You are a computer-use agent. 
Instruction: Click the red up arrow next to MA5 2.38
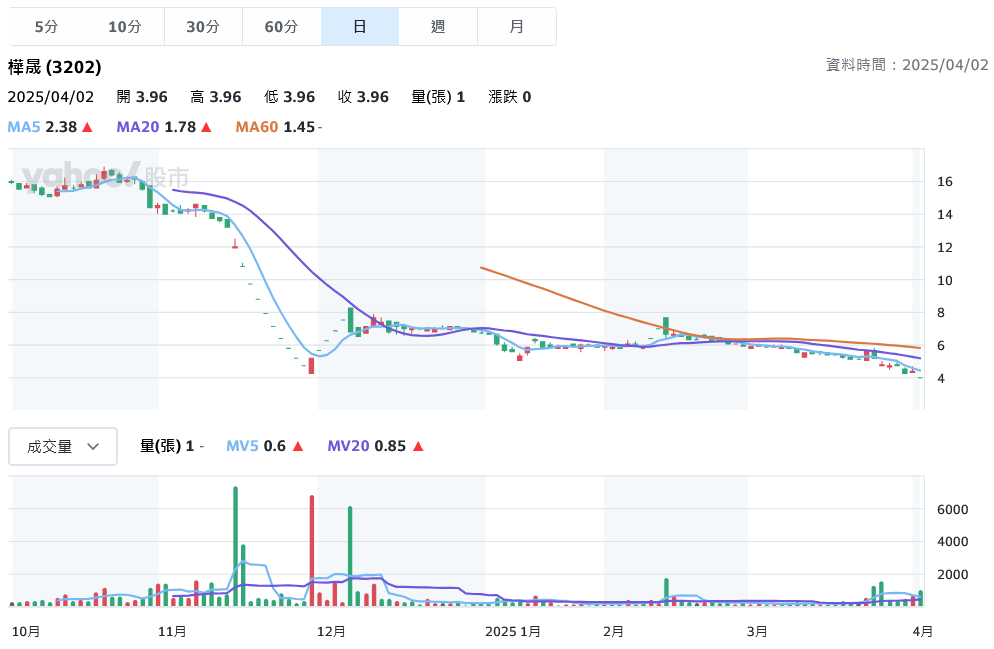coord(87,127)
